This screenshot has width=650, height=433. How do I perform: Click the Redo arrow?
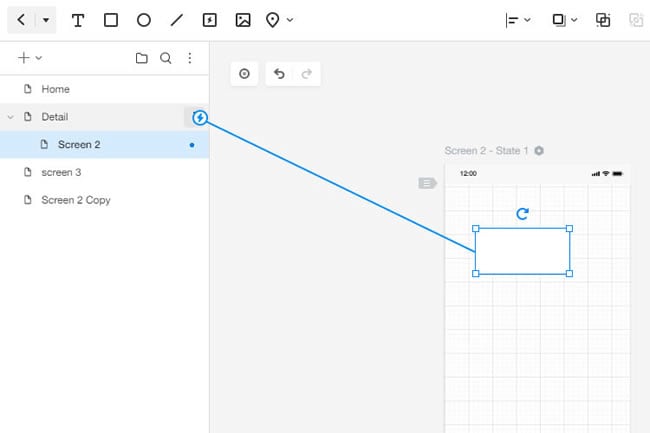[307, 74]
